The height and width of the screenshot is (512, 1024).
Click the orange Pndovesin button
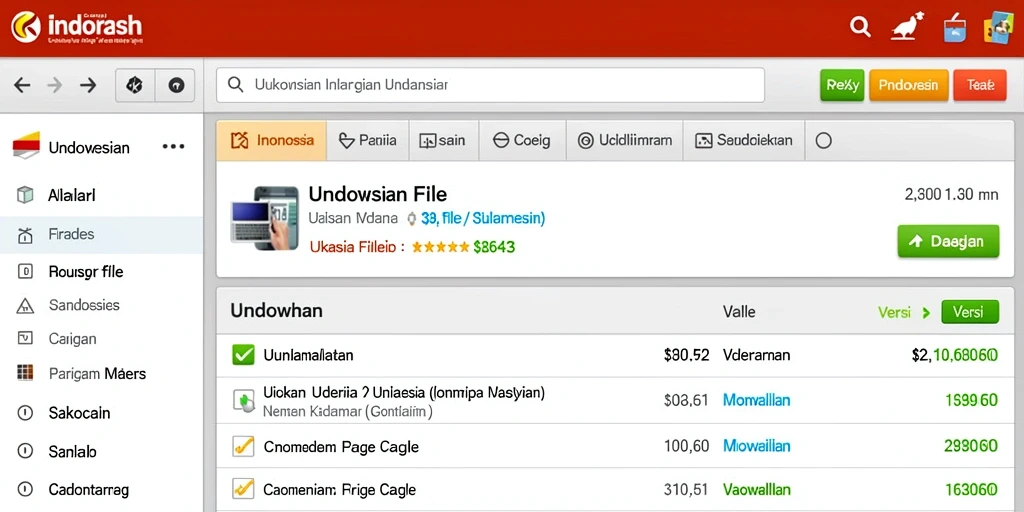tap(908, 85)
